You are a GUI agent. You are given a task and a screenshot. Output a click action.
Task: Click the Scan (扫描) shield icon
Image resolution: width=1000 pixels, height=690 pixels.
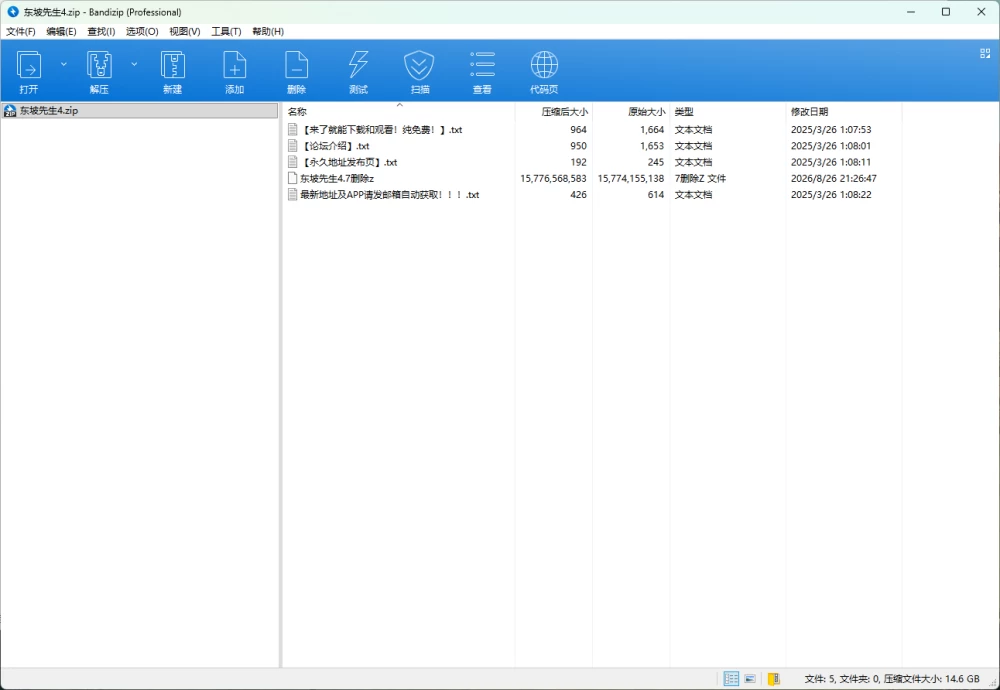[x=420, y=66]
